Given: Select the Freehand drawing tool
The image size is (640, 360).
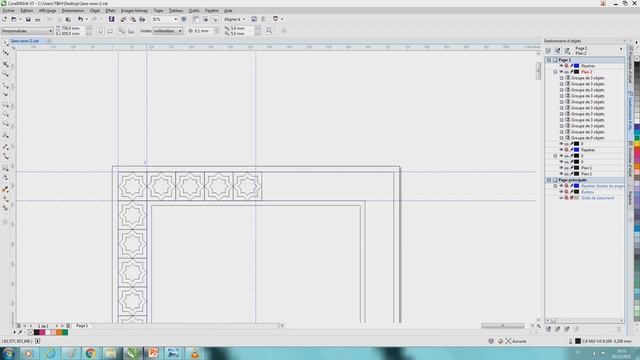Looking at the screenshot, I should [5, 85].
